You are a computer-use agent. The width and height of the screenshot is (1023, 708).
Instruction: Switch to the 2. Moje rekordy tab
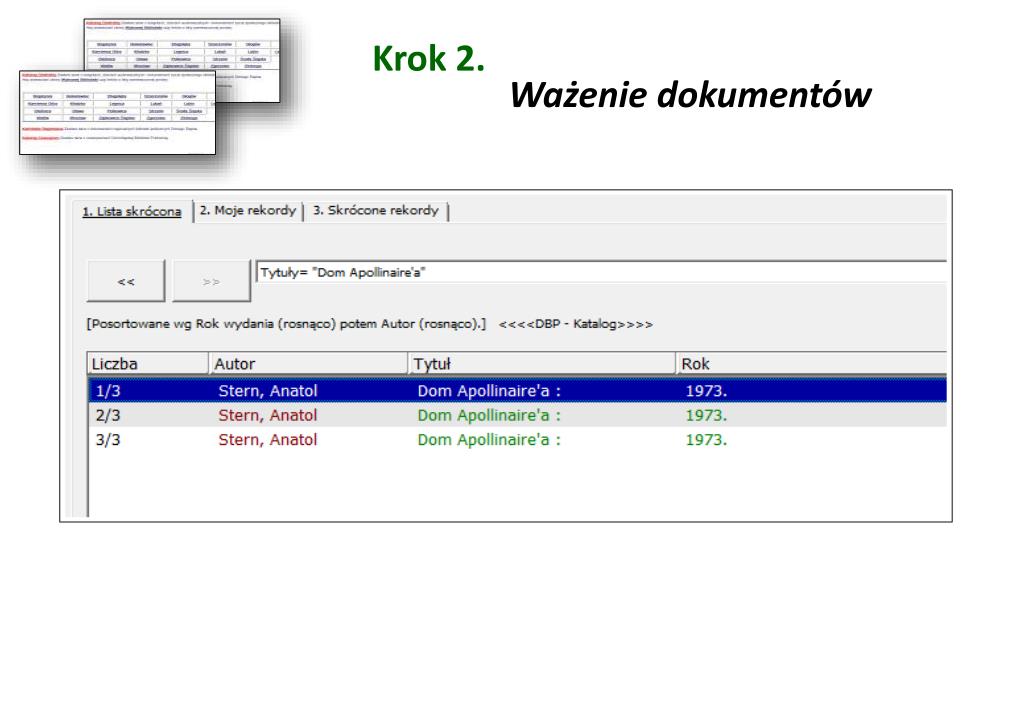coord(248,211)
